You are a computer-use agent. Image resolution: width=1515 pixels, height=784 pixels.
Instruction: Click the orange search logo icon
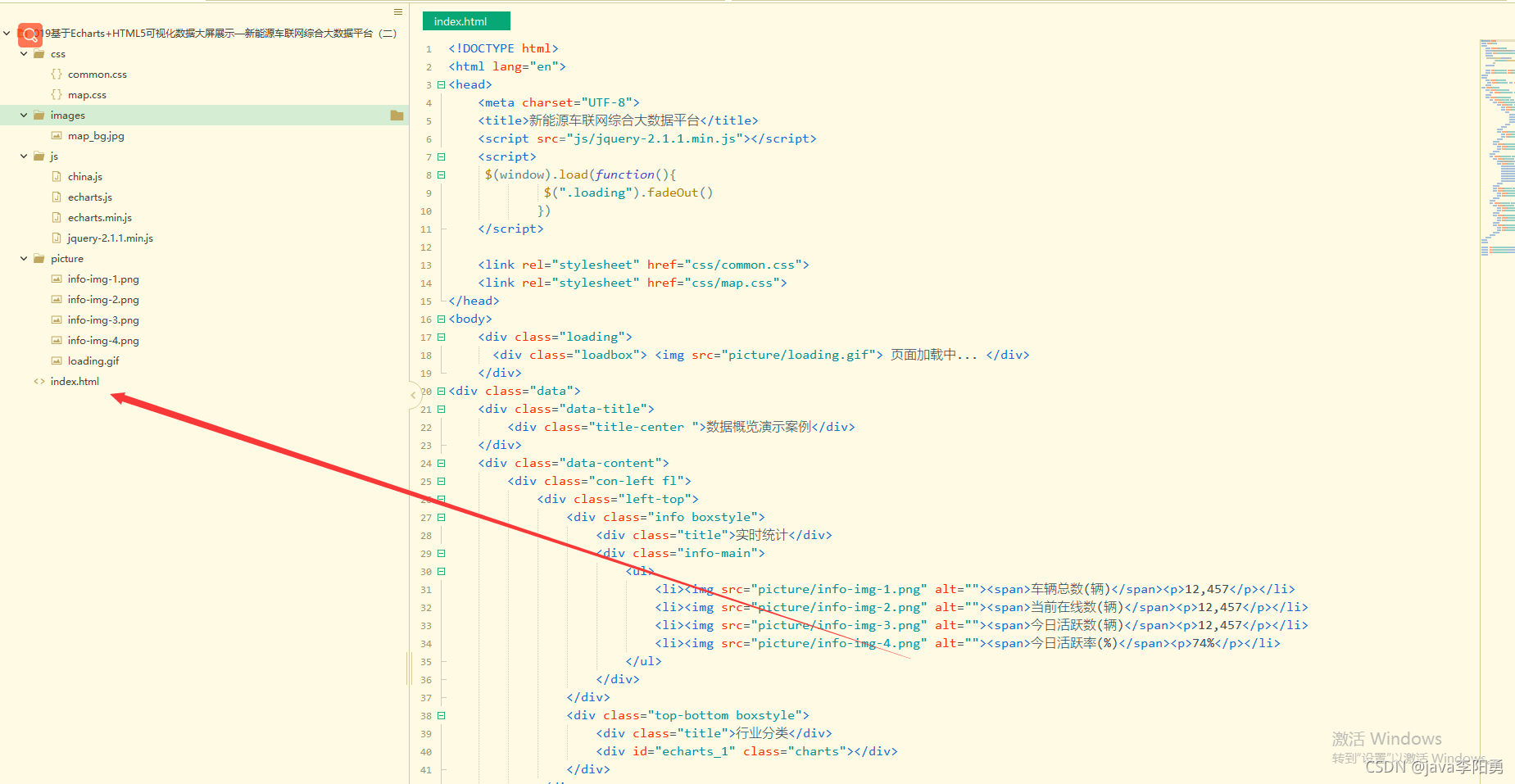[29, 34]
